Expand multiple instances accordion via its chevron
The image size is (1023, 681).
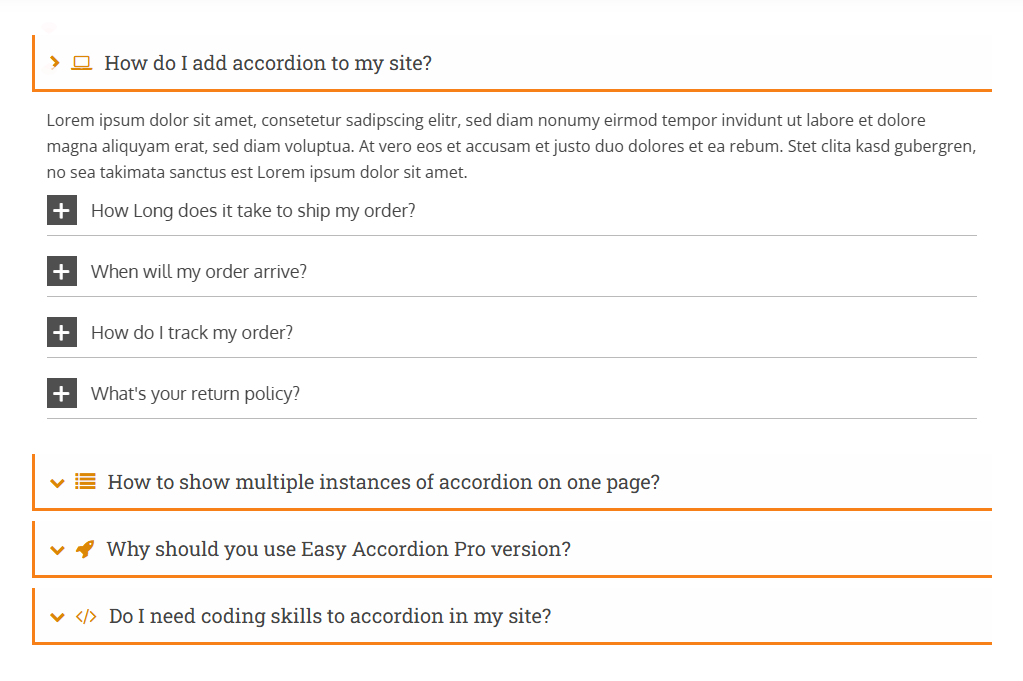(x=57, y=483)
